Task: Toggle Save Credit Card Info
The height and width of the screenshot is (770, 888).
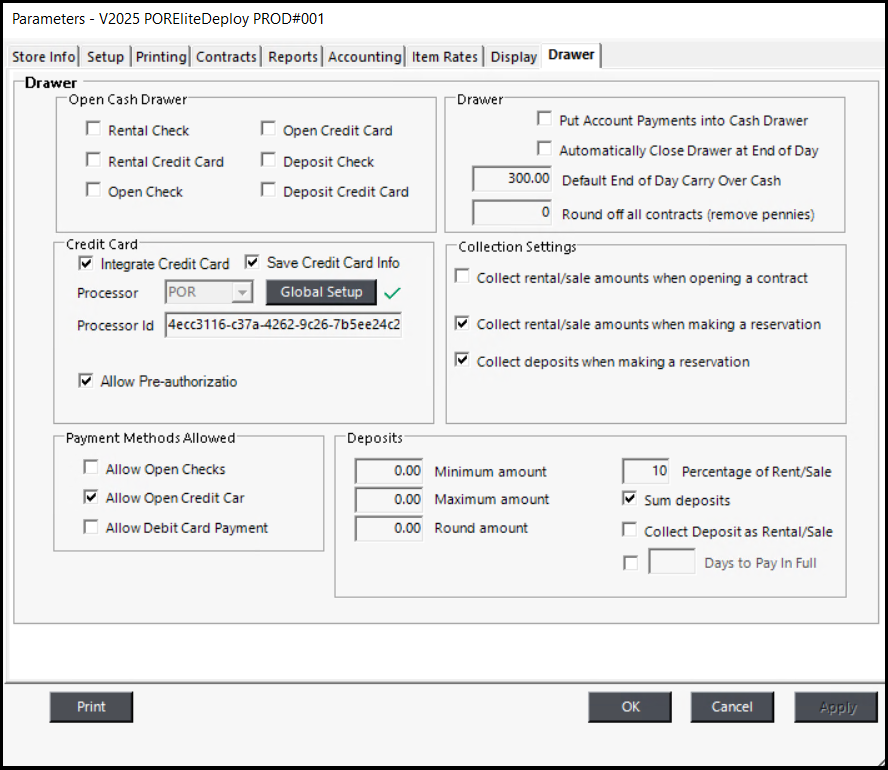Action: (x=252, y=263)
